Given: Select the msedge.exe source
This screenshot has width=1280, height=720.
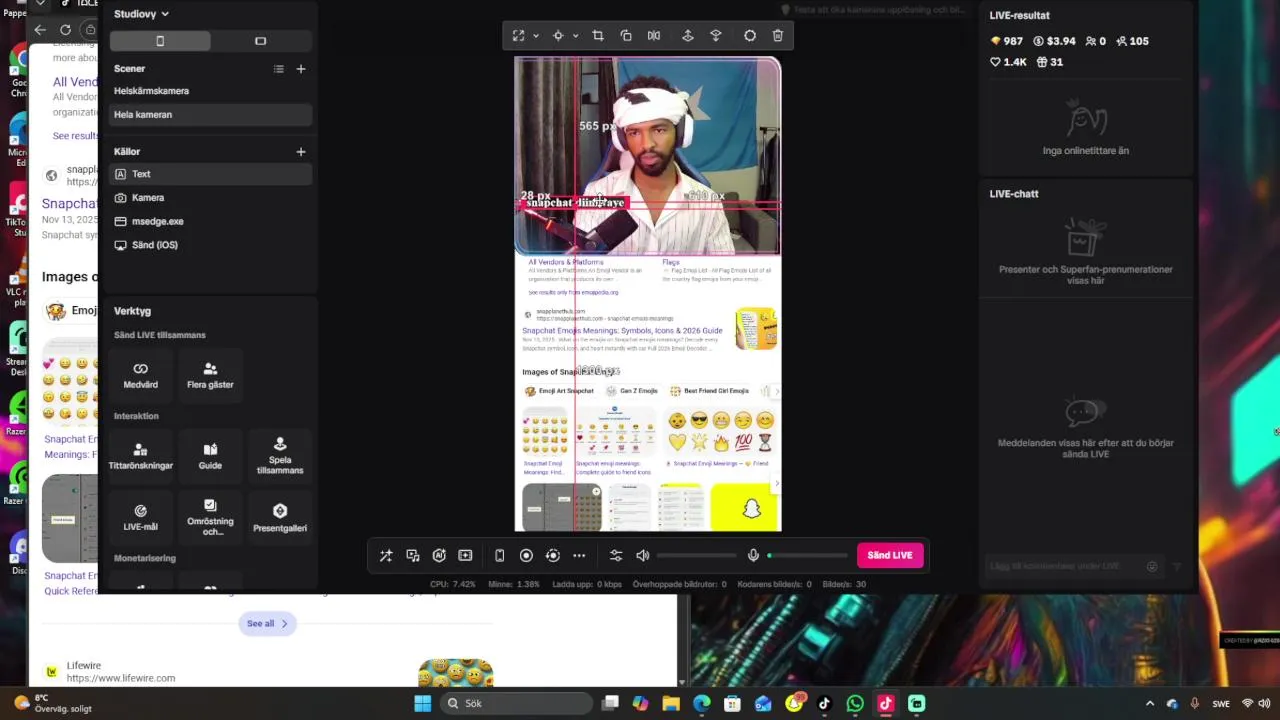Looking at the screenshot, I should pos(210,221).
